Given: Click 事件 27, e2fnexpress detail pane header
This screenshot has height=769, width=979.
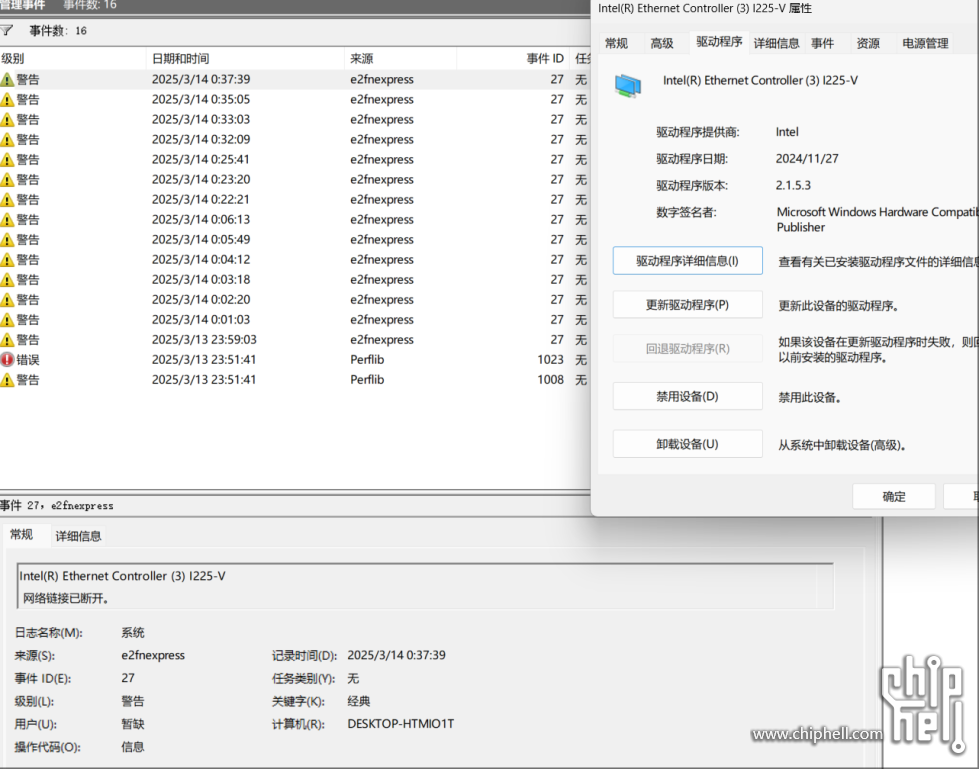Looking at the screenshot, I should coord(56,506).
